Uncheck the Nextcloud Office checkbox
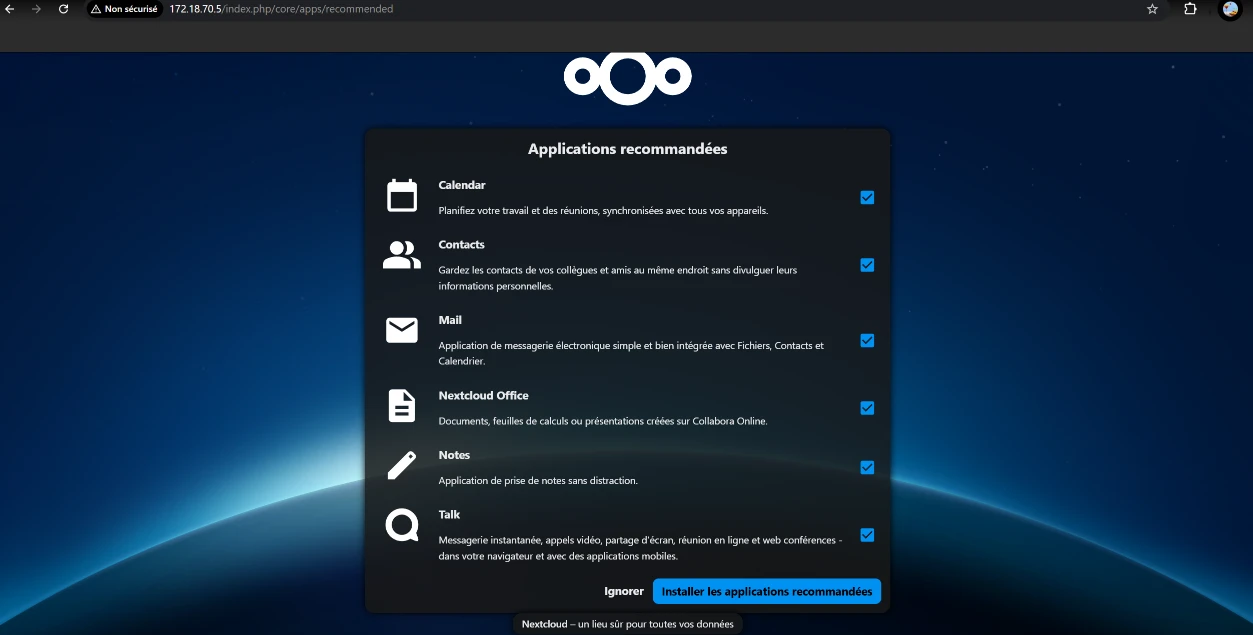 (x=867, y=408)
